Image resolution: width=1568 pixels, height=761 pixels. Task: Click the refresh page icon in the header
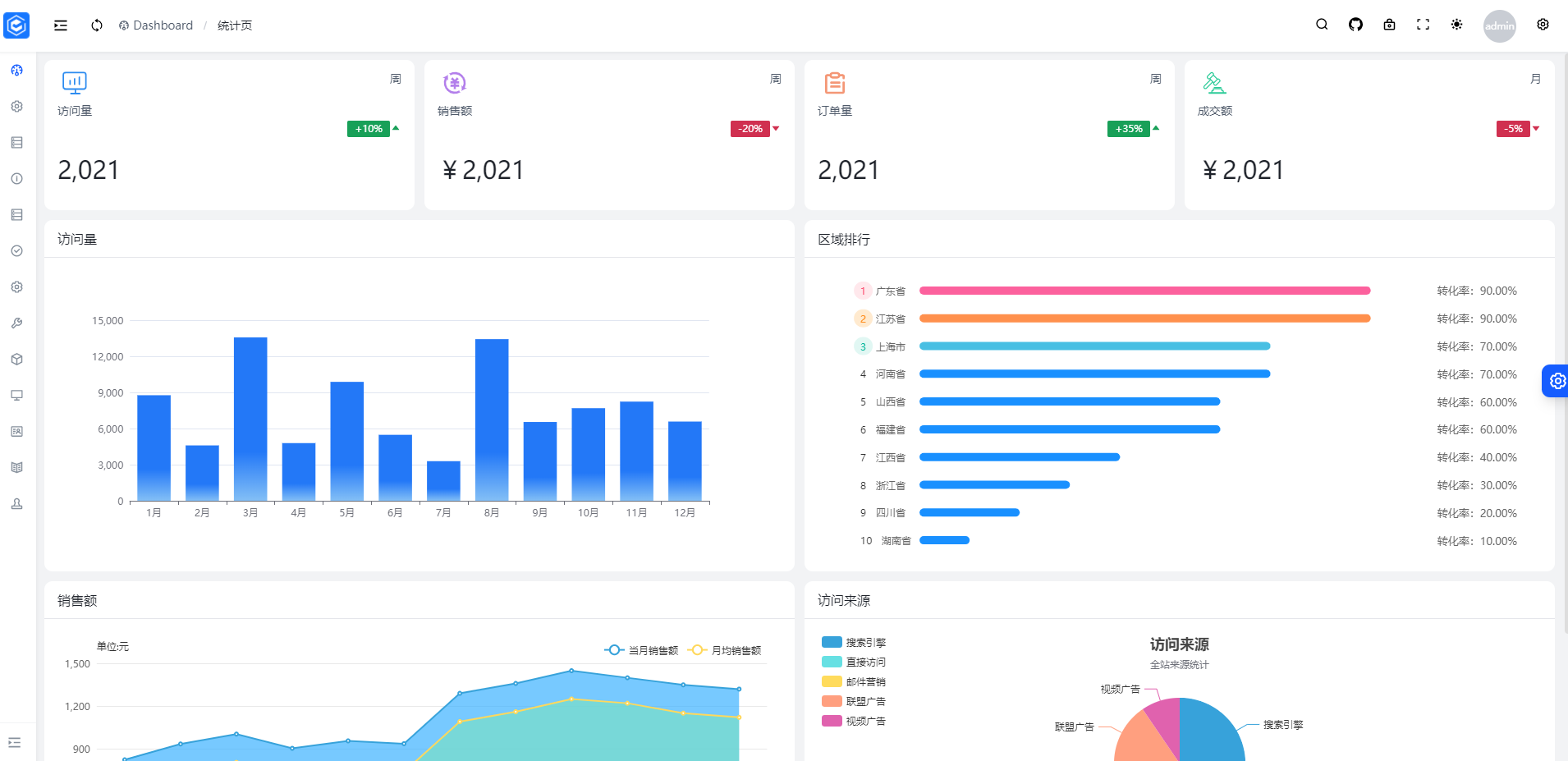coord(97,25)
